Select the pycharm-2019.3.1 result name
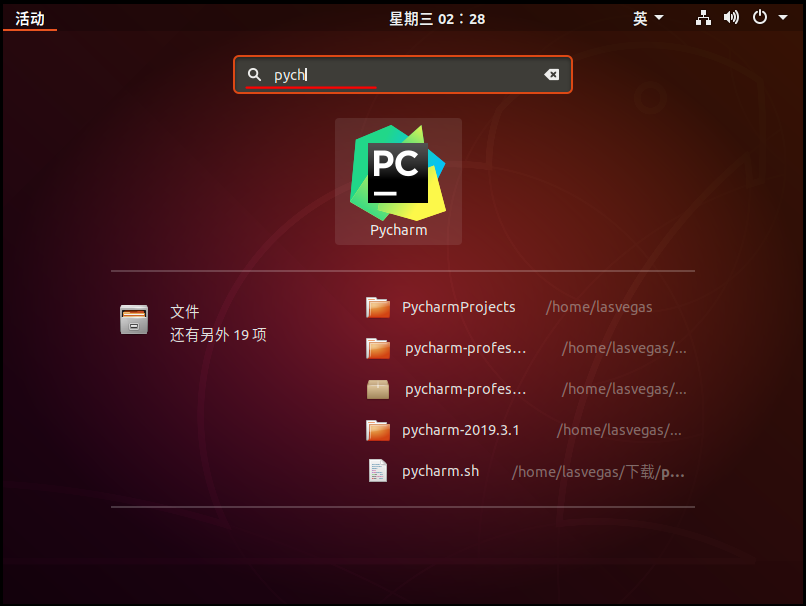The width and height of the screenshot is (806, 606). coord(461,430)
